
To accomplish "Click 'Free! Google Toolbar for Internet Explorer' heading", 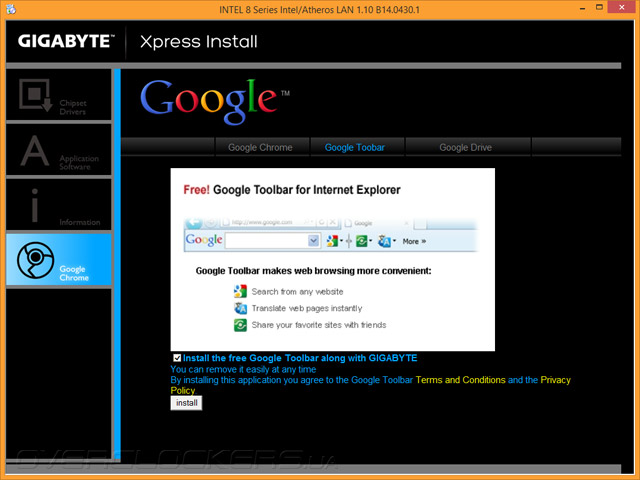I will click(x=292, y=190).
